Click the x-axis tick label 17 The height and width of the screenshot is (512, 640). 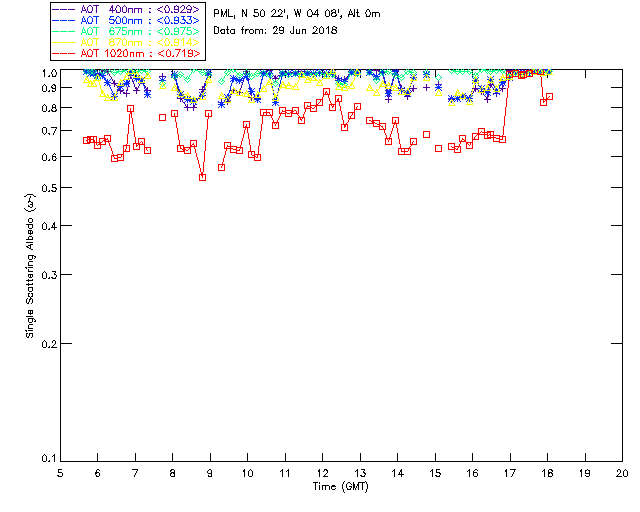pyautogui.click(x=510, y=473)
